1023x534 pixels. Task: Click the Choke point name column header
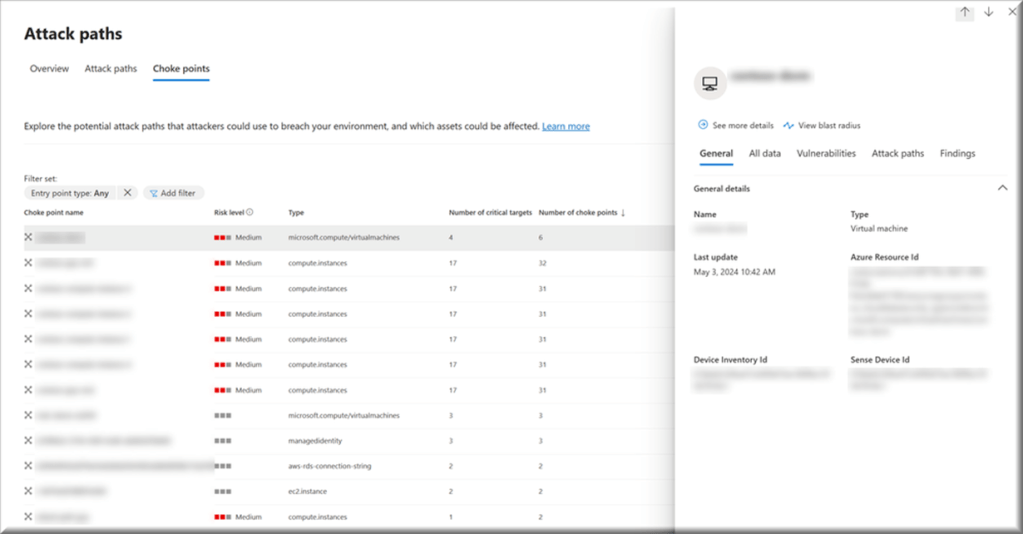(54, 212)
